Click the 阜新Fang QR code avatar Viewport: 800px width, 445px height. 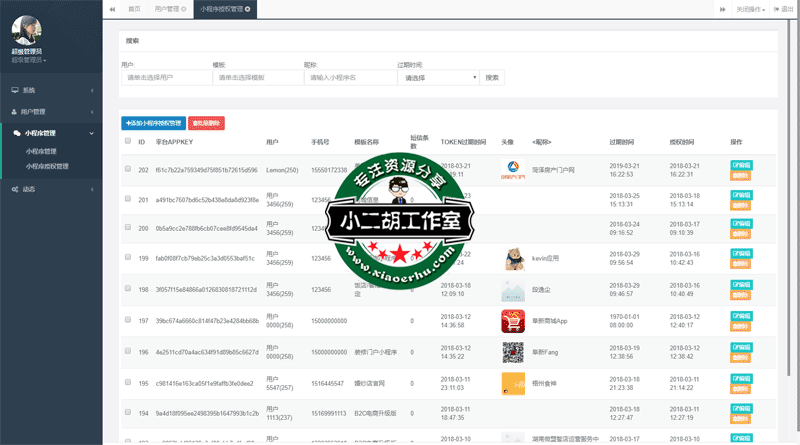(513, 352)
